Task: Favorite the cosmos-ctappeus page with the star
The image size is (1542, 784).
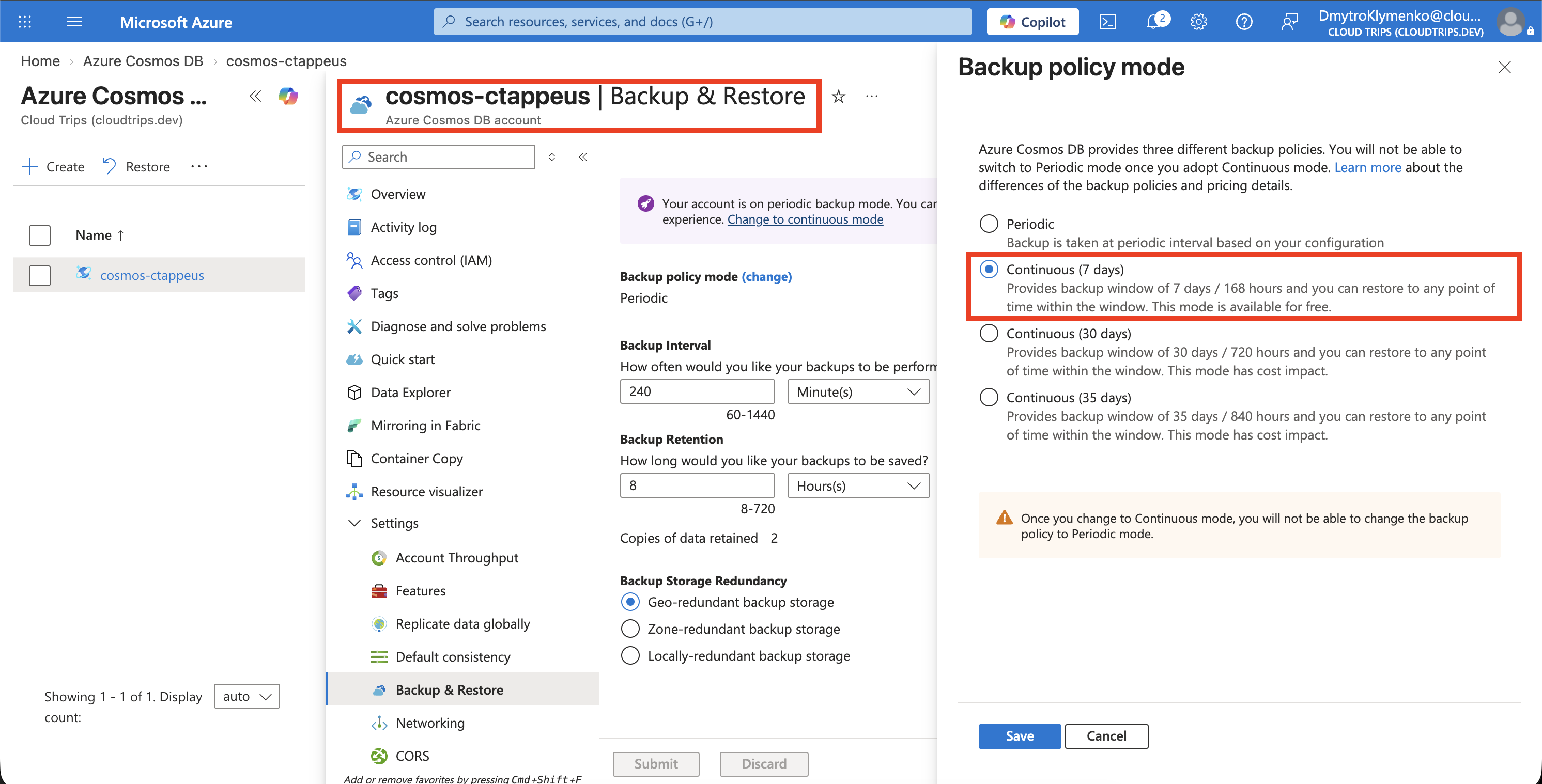Action: coord(839,97)
